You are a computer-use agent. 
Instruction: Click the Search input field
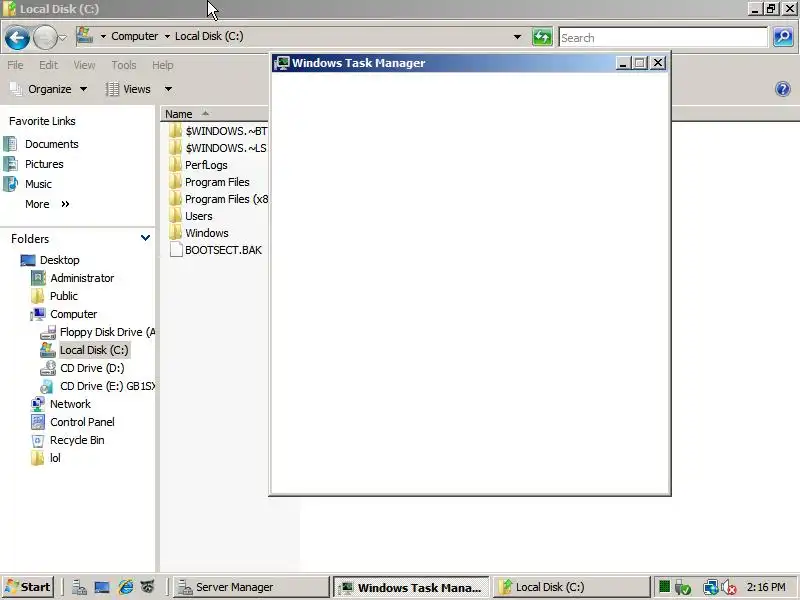coord(663,38)
